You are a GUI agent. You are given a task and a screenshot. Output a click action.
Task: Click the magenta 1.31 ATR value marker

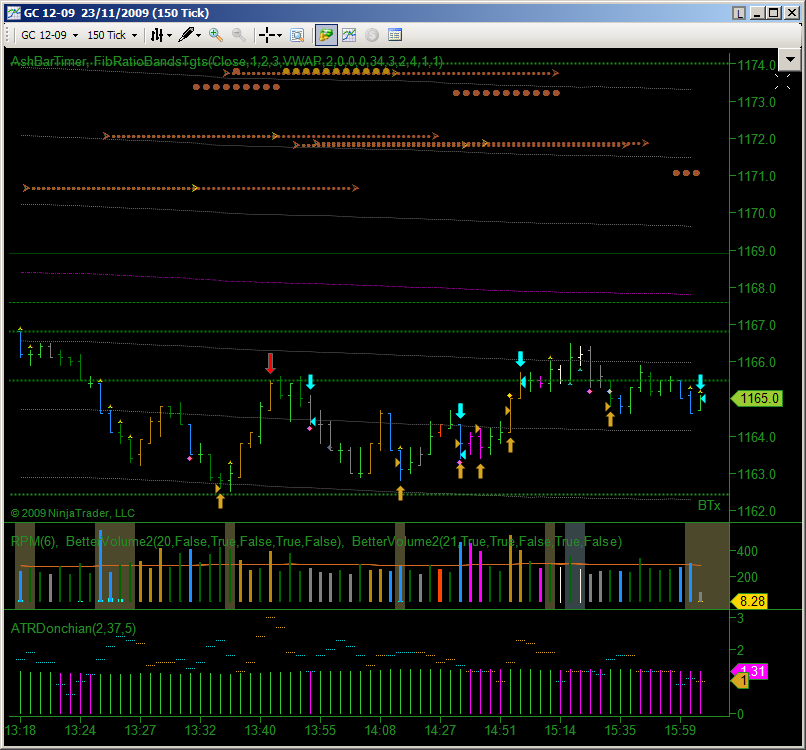(x=753, y=671)
